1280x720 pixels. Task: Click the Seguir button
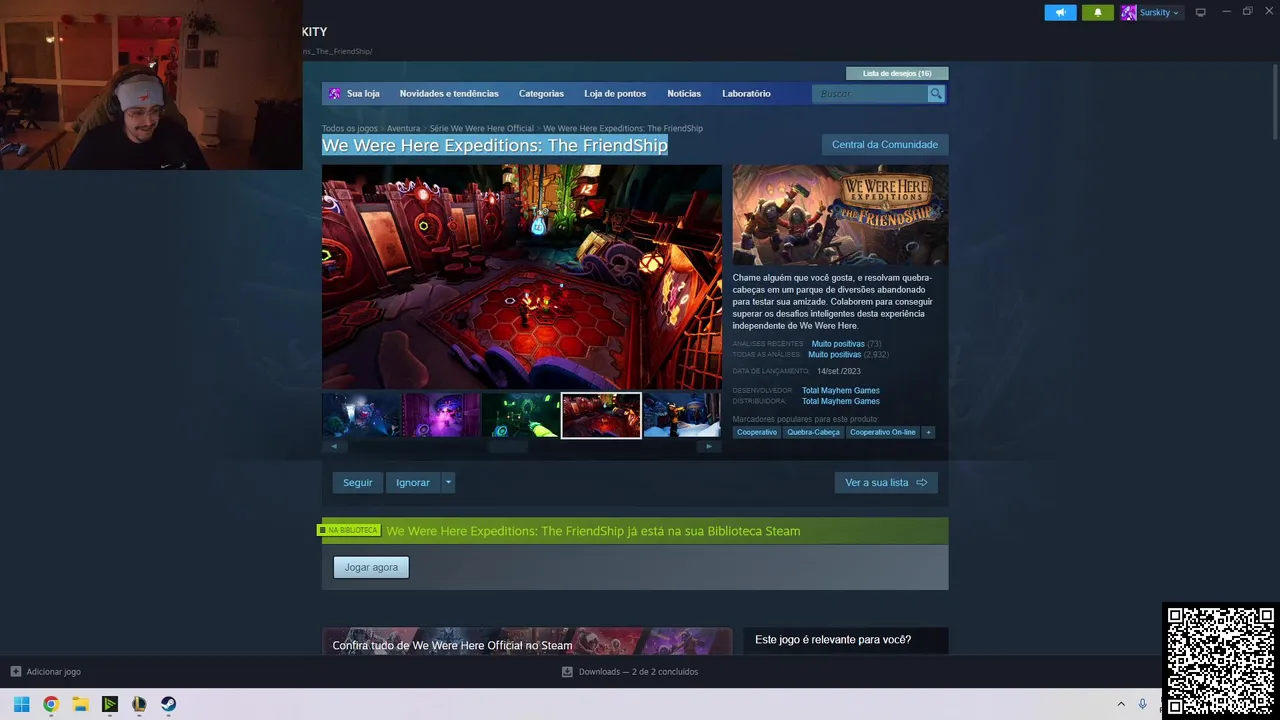[x=358, y=482]
